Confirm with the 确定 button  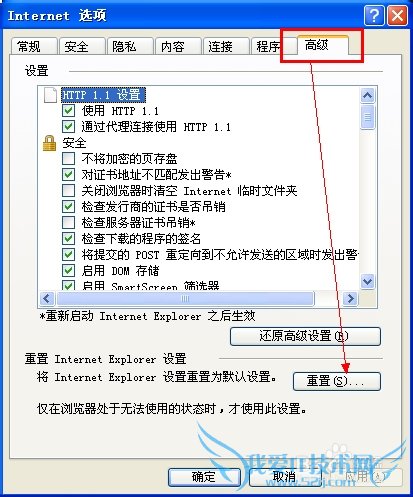(204, 477)
